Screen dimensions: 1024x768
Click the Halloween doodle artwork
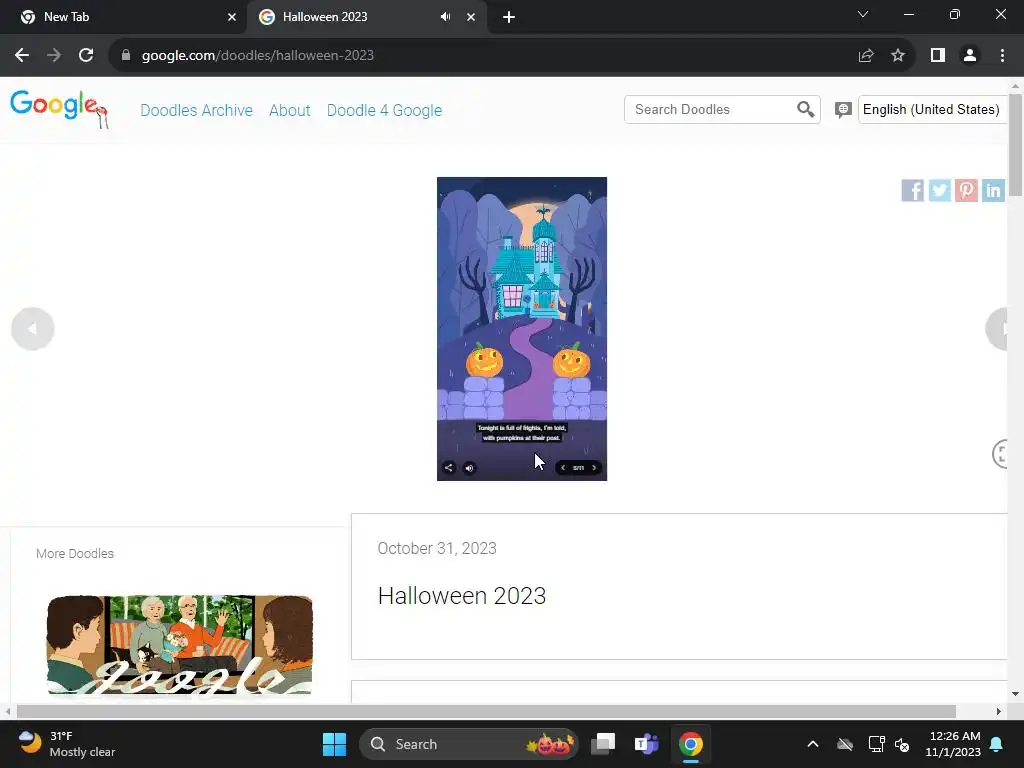point(522,328)
